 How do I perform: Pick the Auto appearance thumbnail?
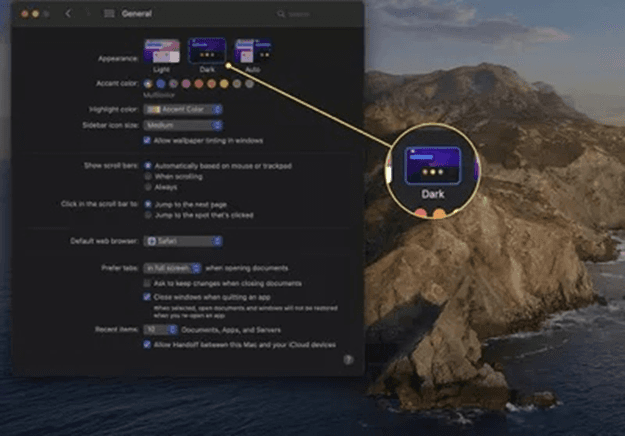[x=250, y=51]
